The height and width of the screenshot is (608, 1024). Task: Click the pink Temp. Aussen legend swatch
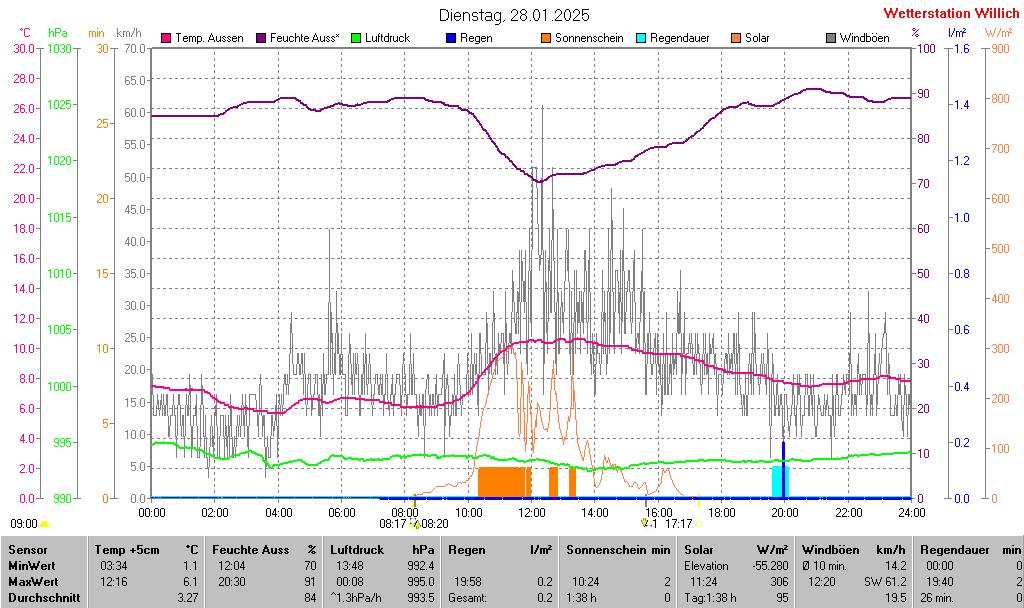click(166, 38)
